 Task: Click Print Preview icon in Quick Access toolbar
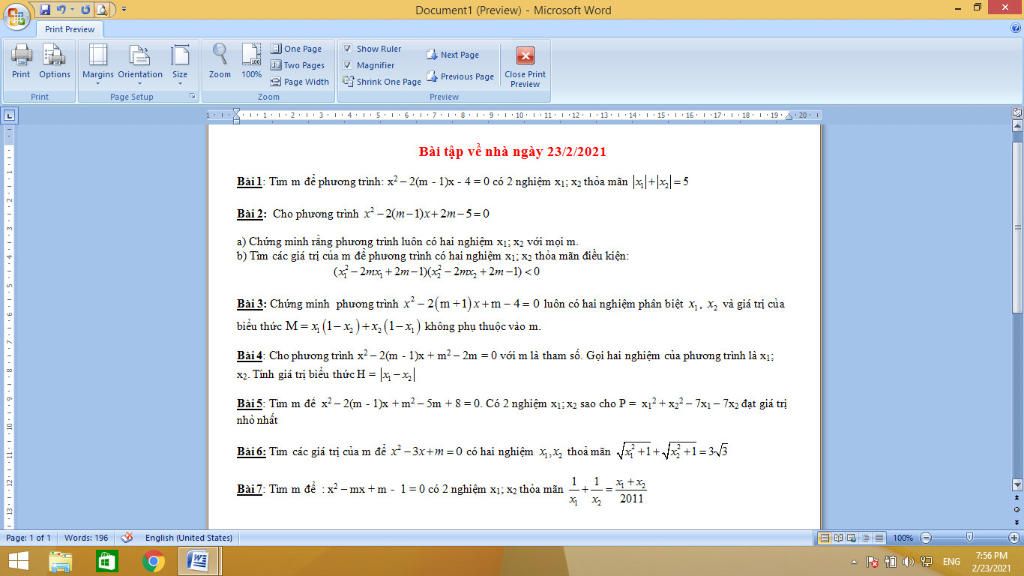click(102, 9)
